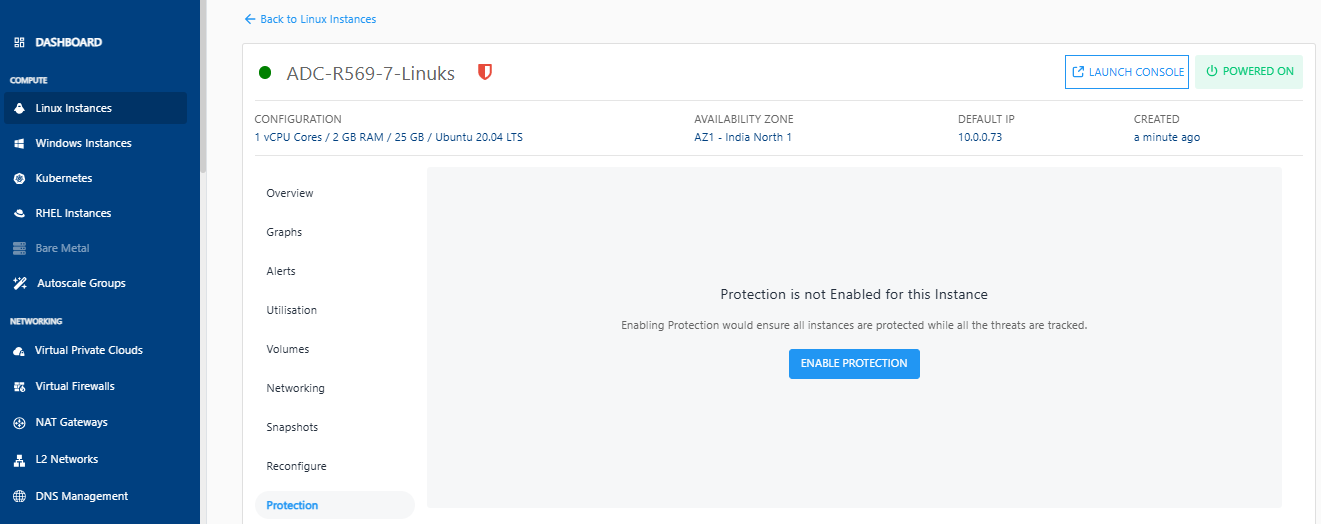Screen dimensions: 1321x524
Task: Click instance name ADC-R569-7-Linuks
Action: pos(371,73)
